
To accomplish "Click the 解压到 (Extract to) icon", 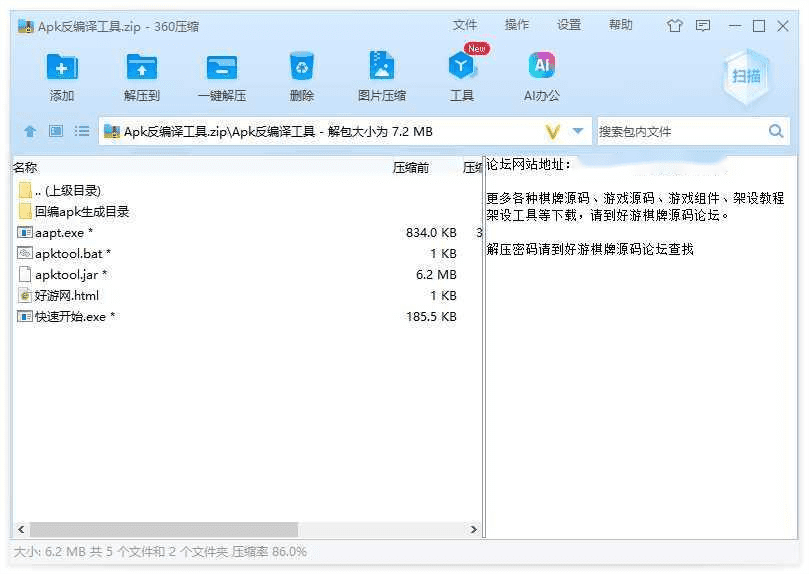I will tap(142, 67).
